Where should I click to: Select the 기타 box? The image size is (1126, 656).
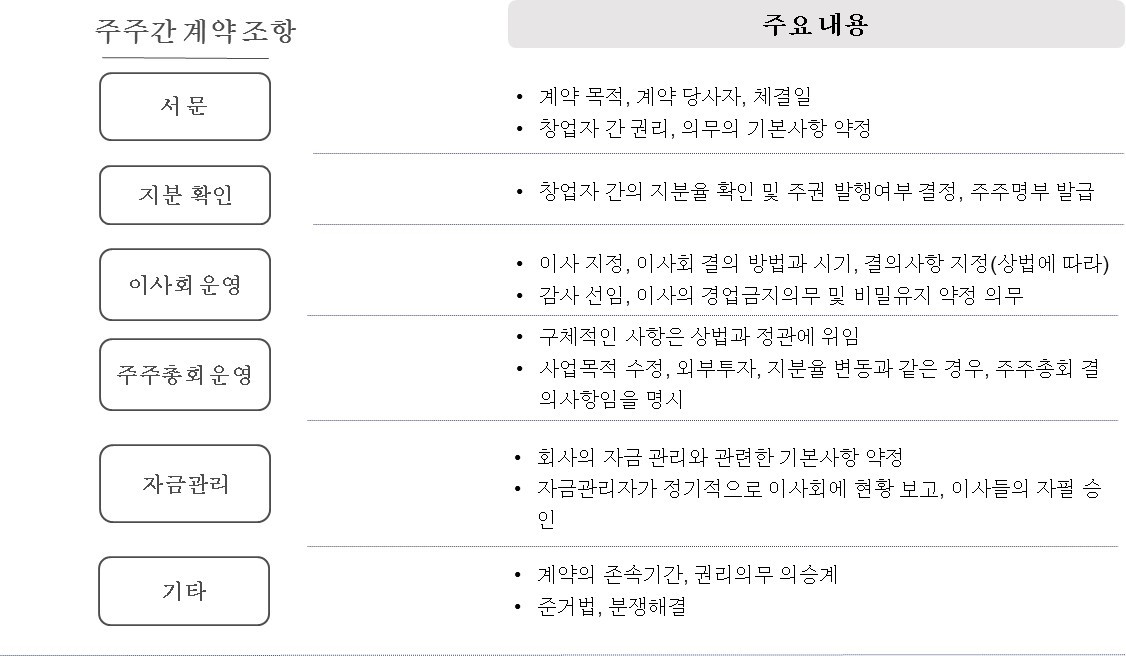pos(184,591)
